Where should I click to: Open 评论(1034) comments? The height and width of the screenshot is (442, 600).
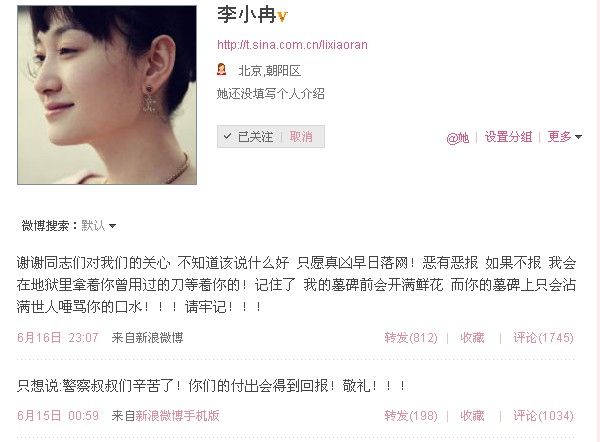coord(543,416)
